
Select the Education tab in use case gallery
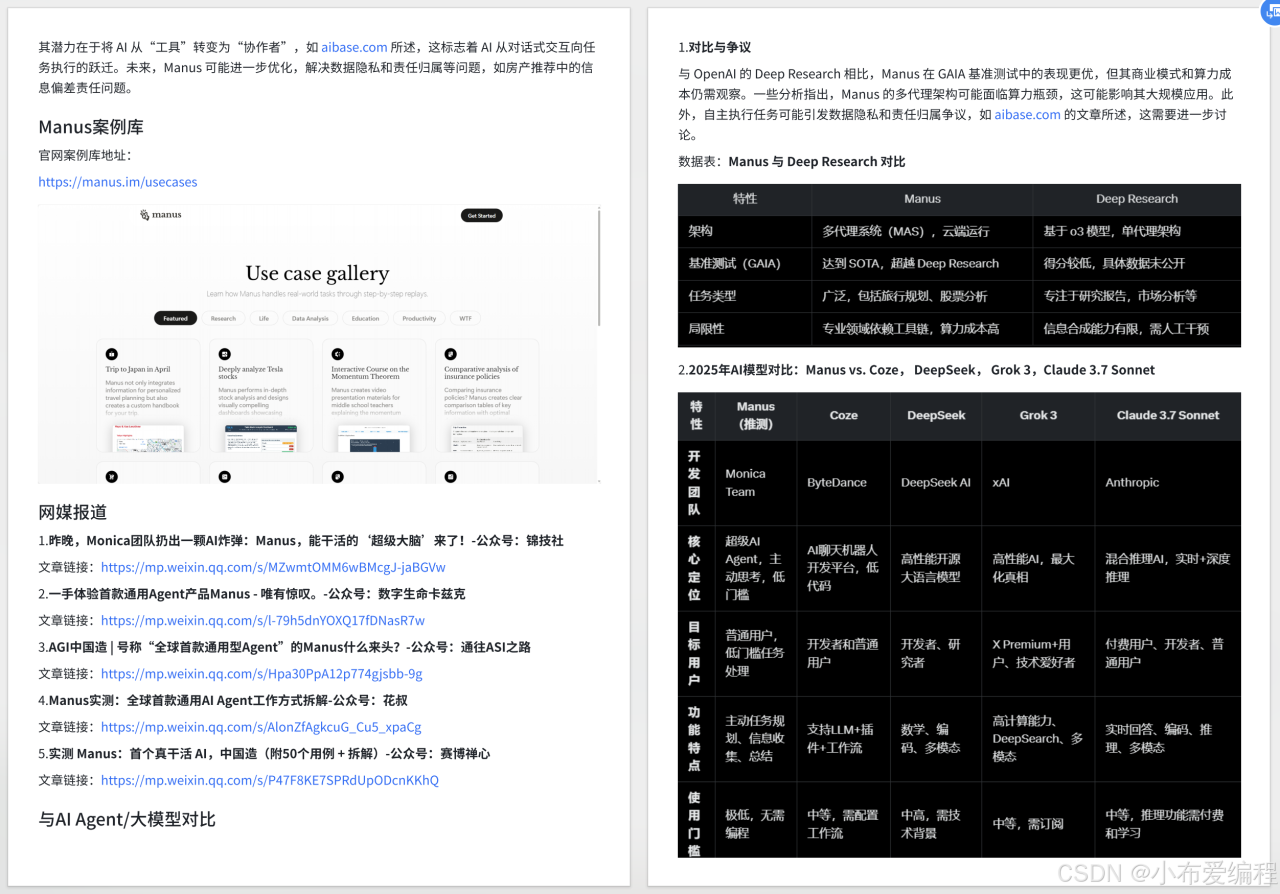click(365, 318)
